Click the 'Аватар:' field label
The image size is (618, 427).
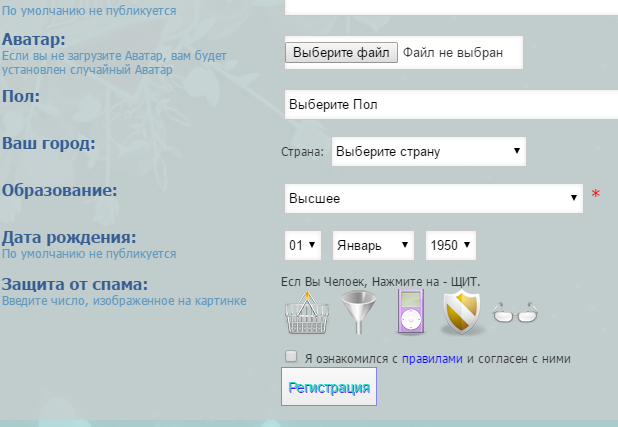coord(34,39)
